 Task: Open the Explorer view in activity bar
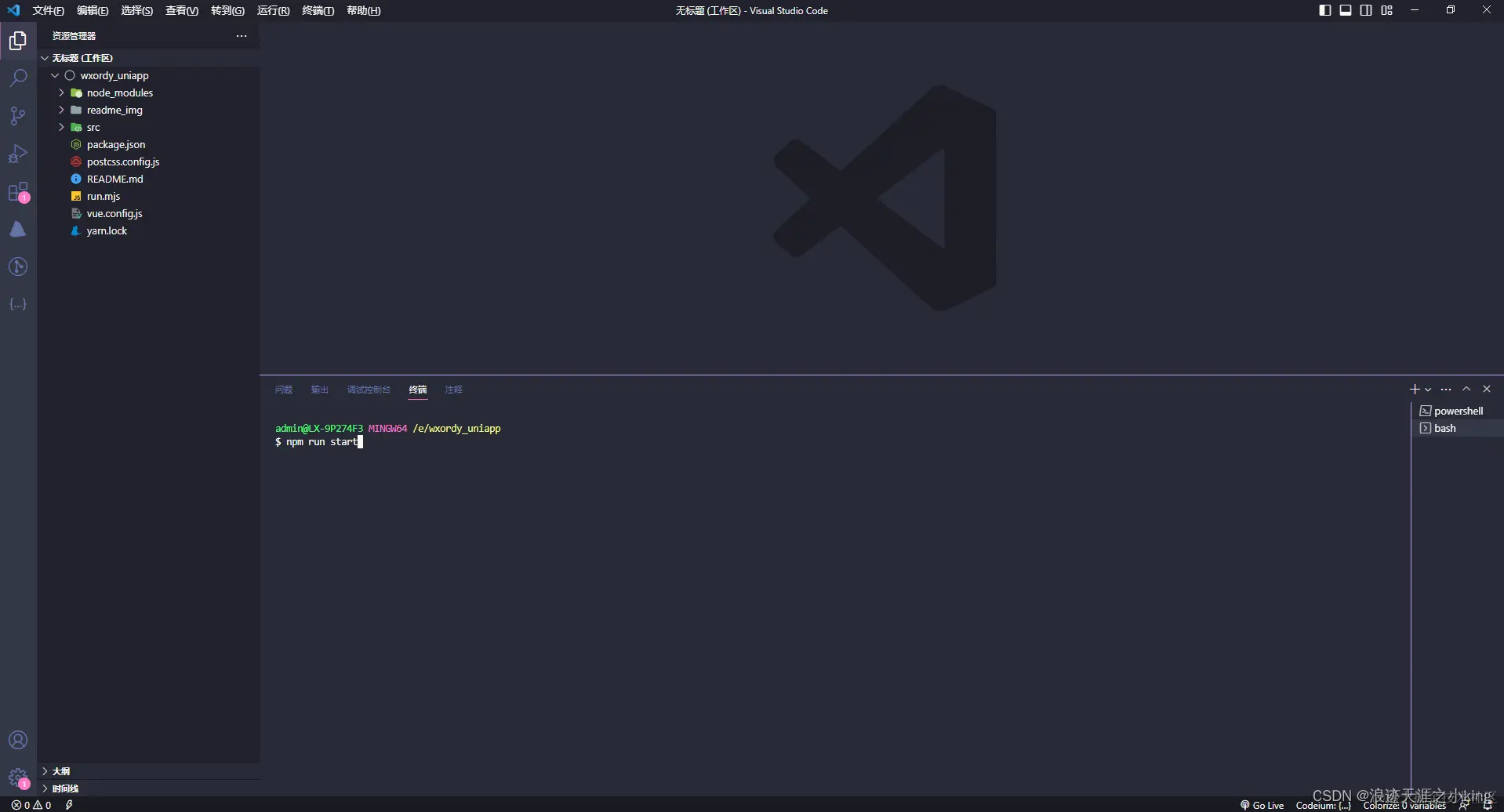coord(18,41)
